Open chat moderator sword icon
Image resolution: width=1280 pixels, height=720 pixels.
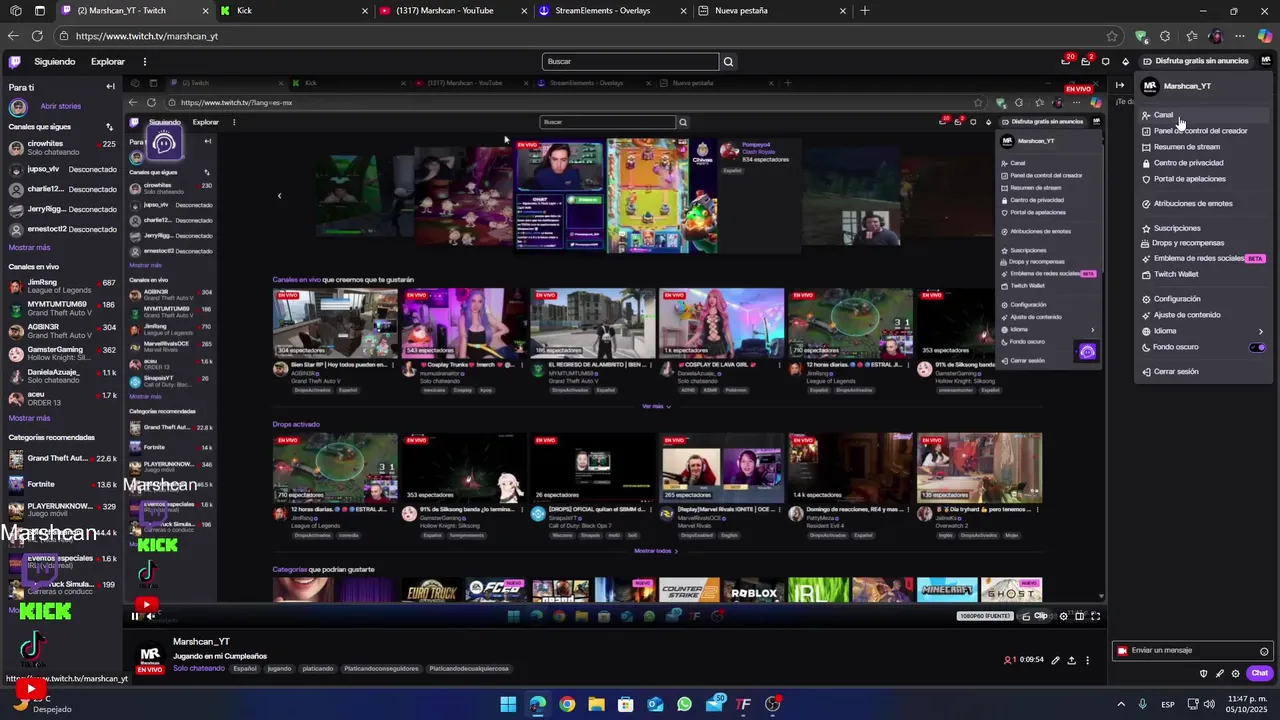point(1219,673)
